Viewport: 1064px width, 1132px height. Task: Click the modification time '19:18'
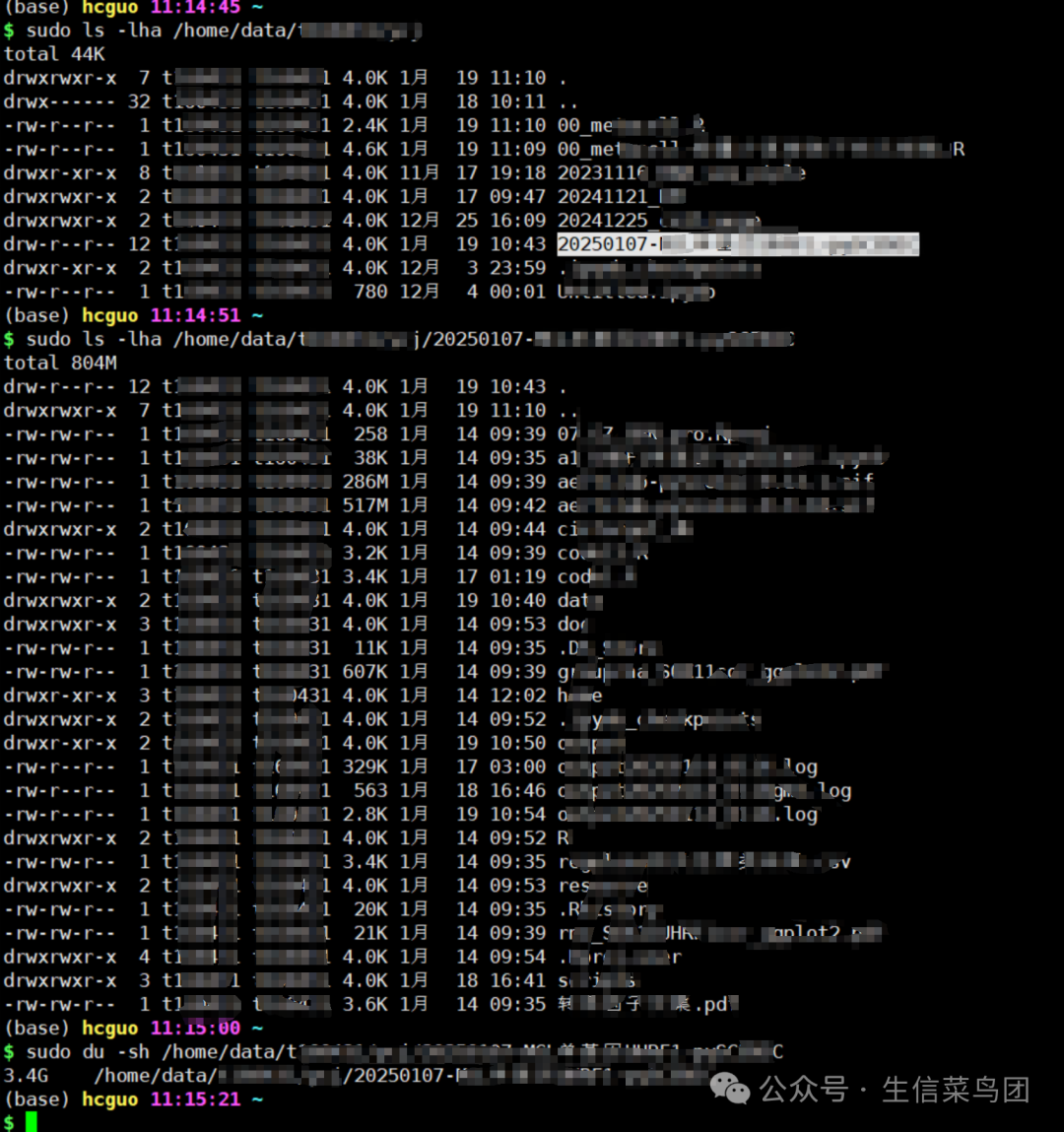pos(517,173)
